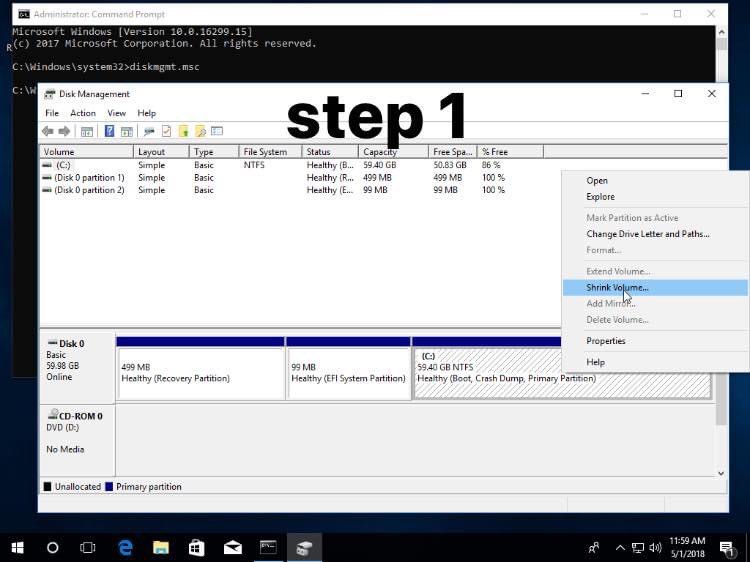Viewport: 750px width, 562px height.
Task: Select the (C:) volume row in list
Action: coord(300,165)
